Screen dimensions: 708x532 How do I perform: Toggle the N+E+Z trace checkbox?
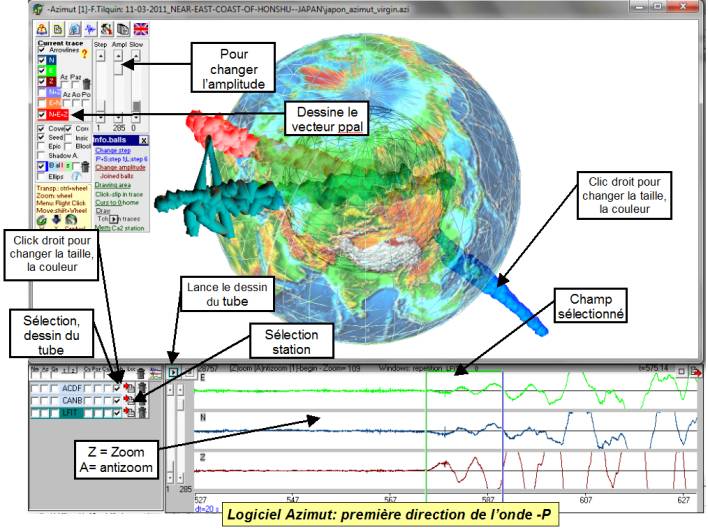(x=41, y=115)
